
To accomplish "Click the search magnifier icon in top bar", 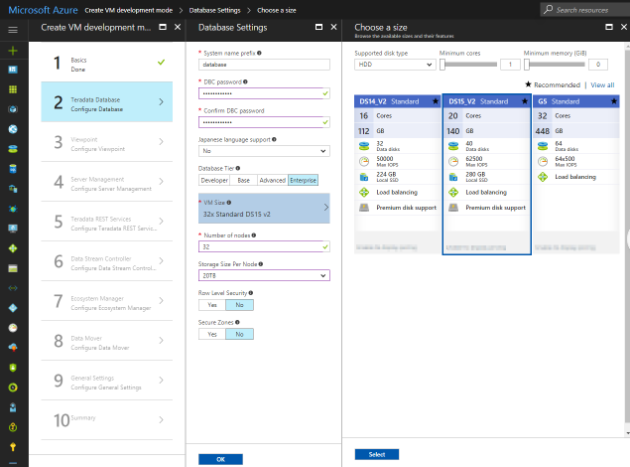I will click(549, 9).
